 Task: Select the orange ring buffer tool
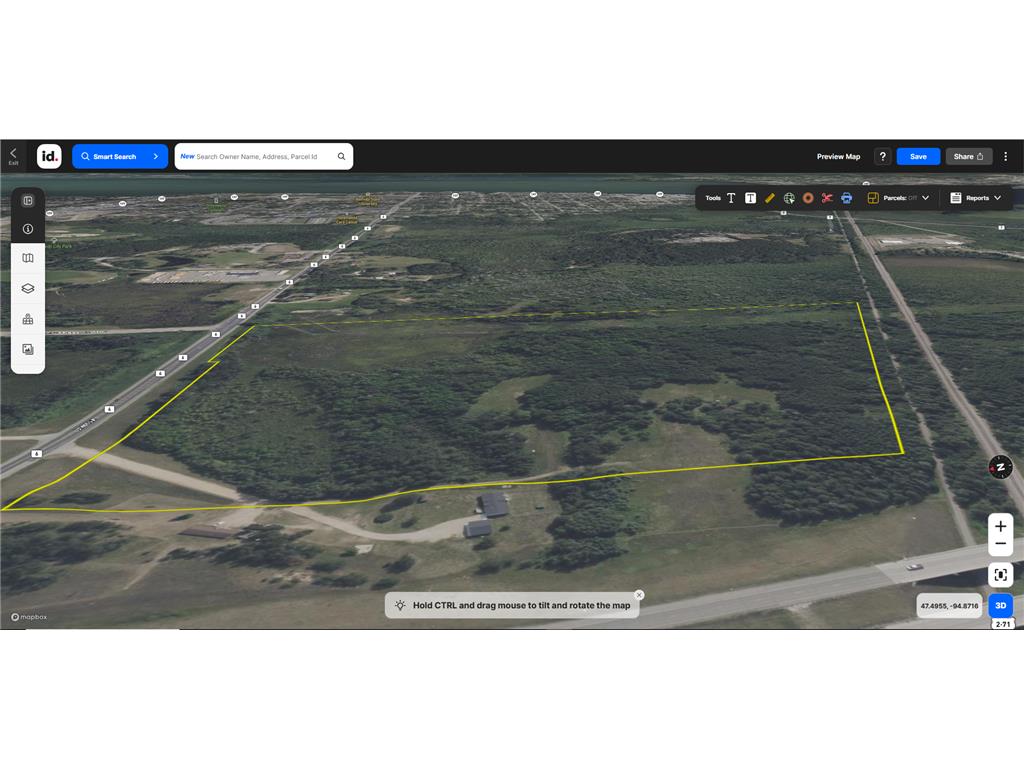click(808, 198)
